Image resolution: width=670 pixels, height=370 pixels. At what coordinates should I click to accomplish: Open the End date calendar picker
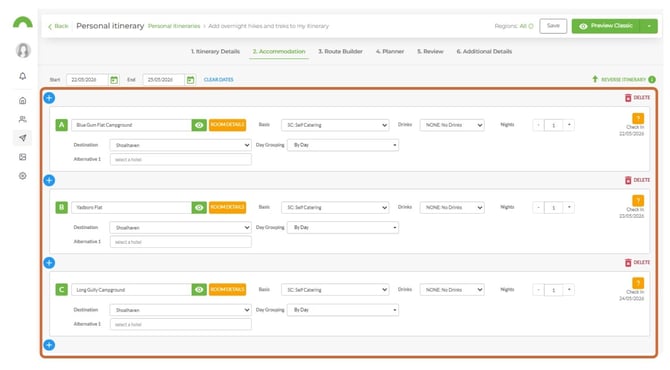(191, 80)
